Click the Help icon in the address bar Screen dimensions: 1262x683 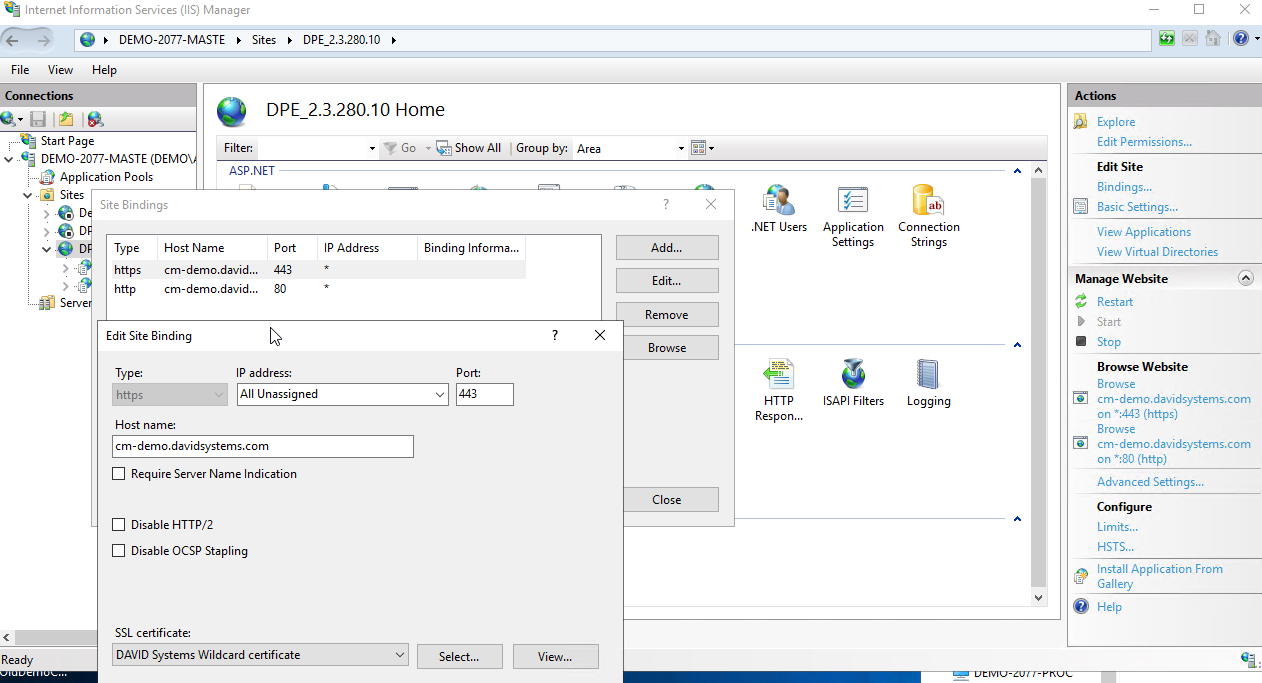tap(1241, 39)
